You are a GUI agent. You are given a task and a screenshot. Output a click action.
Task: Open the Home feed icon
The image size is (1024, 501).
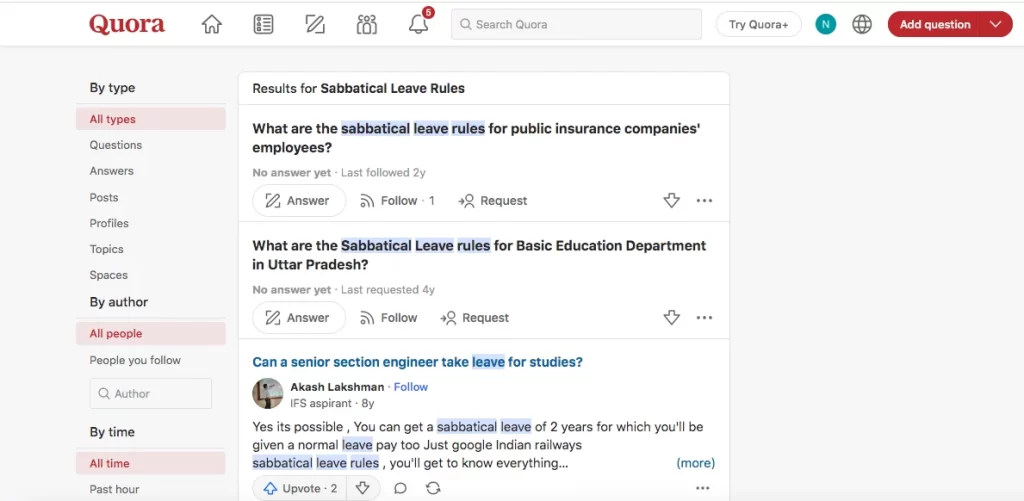click(212, 24)
